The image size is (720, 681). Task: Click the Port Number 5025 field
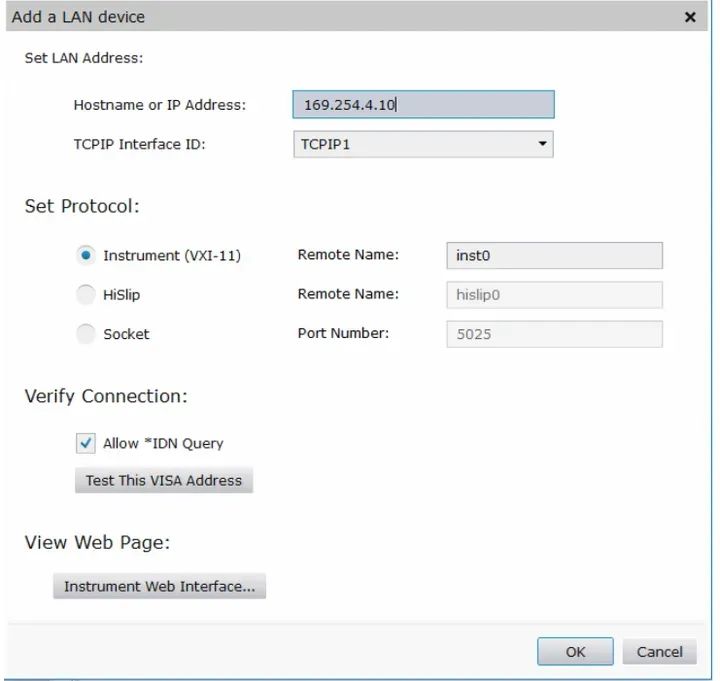coord(553,334)
